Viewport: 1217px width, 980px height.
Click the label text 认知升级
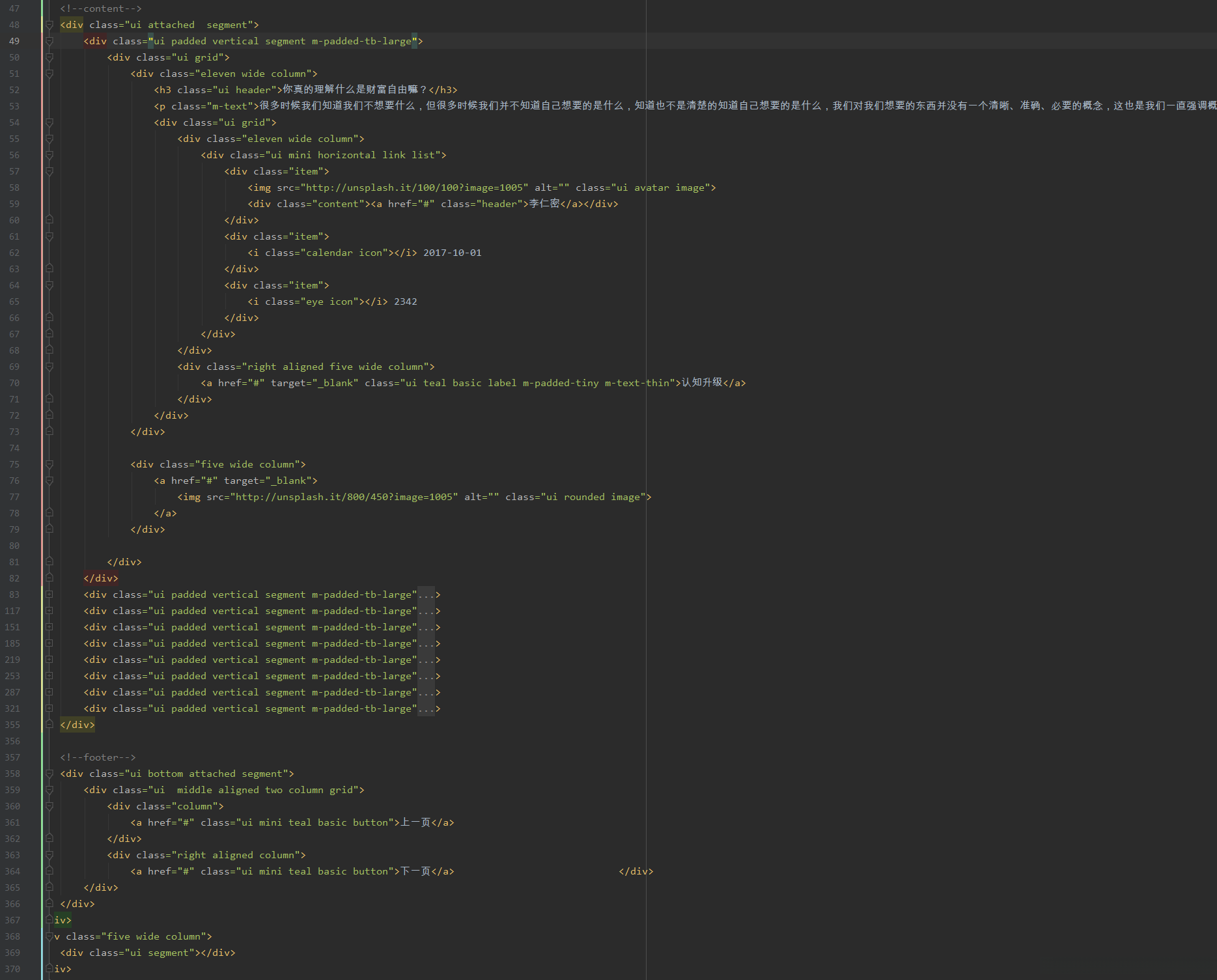702,383
